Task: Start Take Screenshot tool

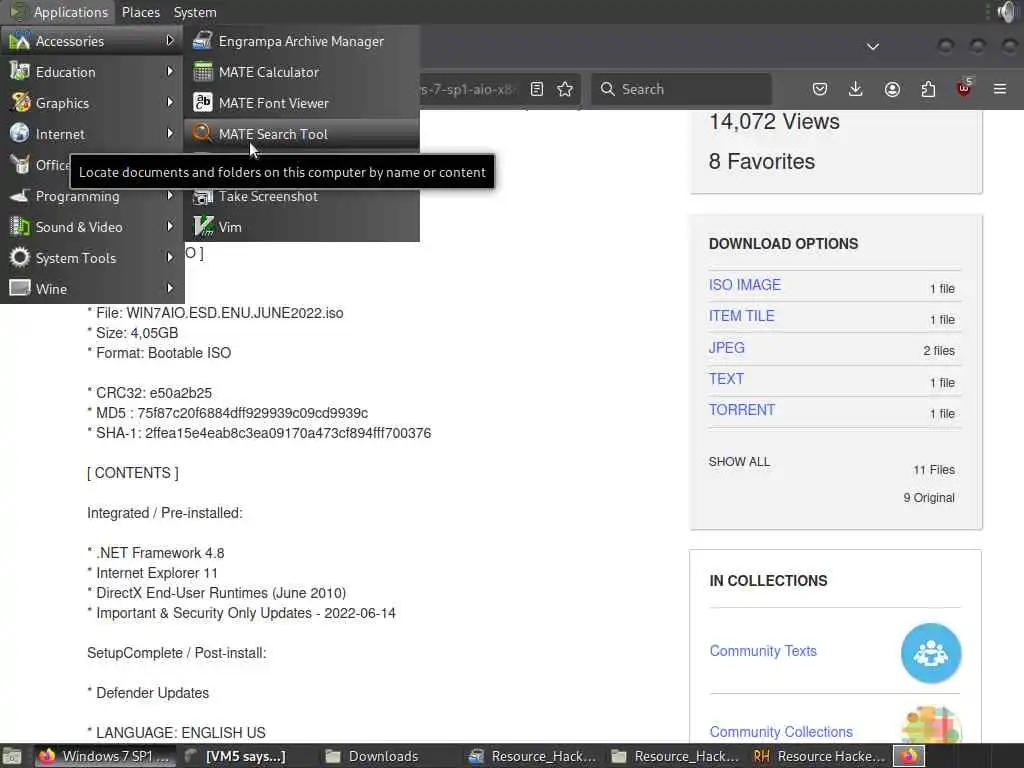Action: click(x=301, y=196)
